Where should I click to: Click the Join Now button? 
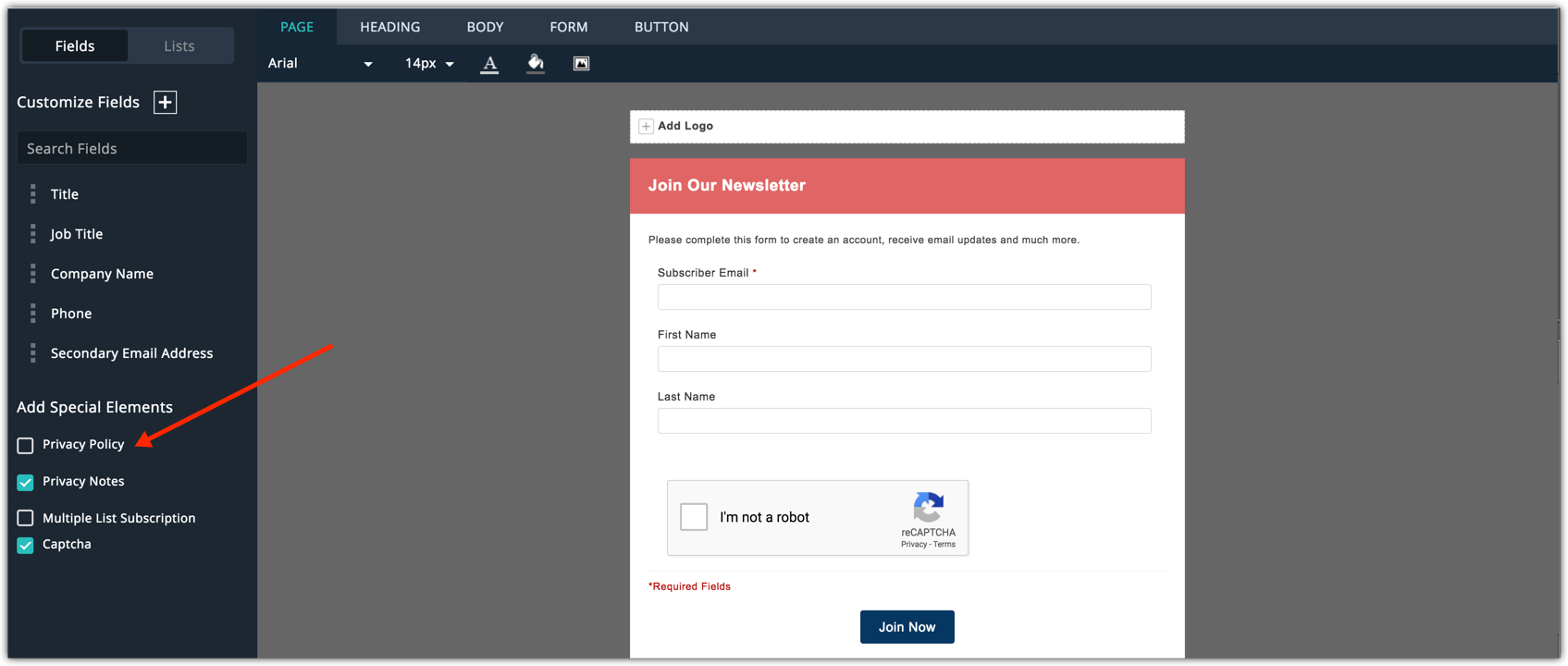click(x=907, y=627)
